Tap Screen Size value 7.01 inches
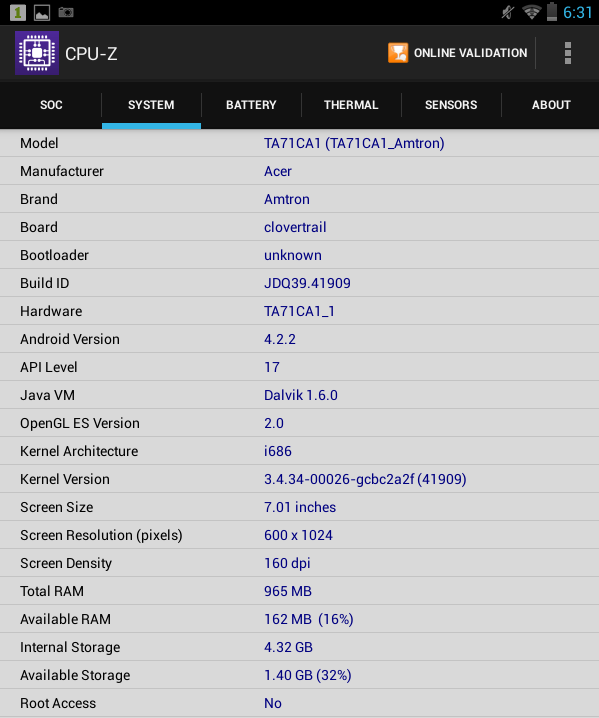The image size is (599, 718). (300, 507)
